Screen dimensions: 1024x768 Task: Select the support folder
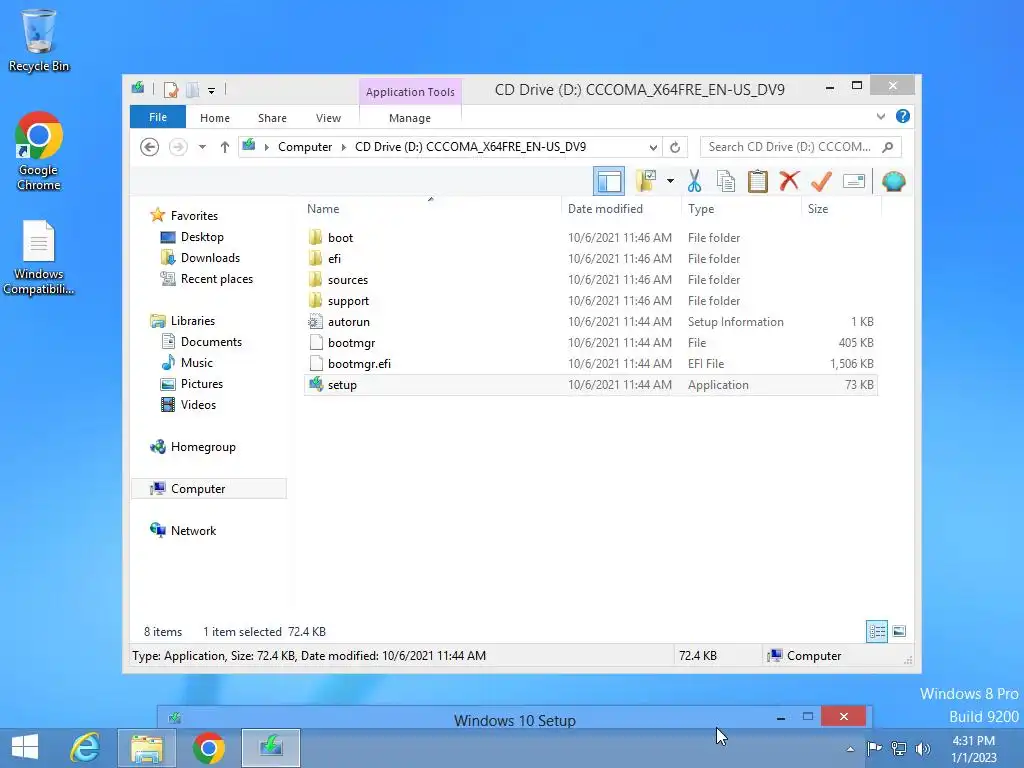[590, 300]
